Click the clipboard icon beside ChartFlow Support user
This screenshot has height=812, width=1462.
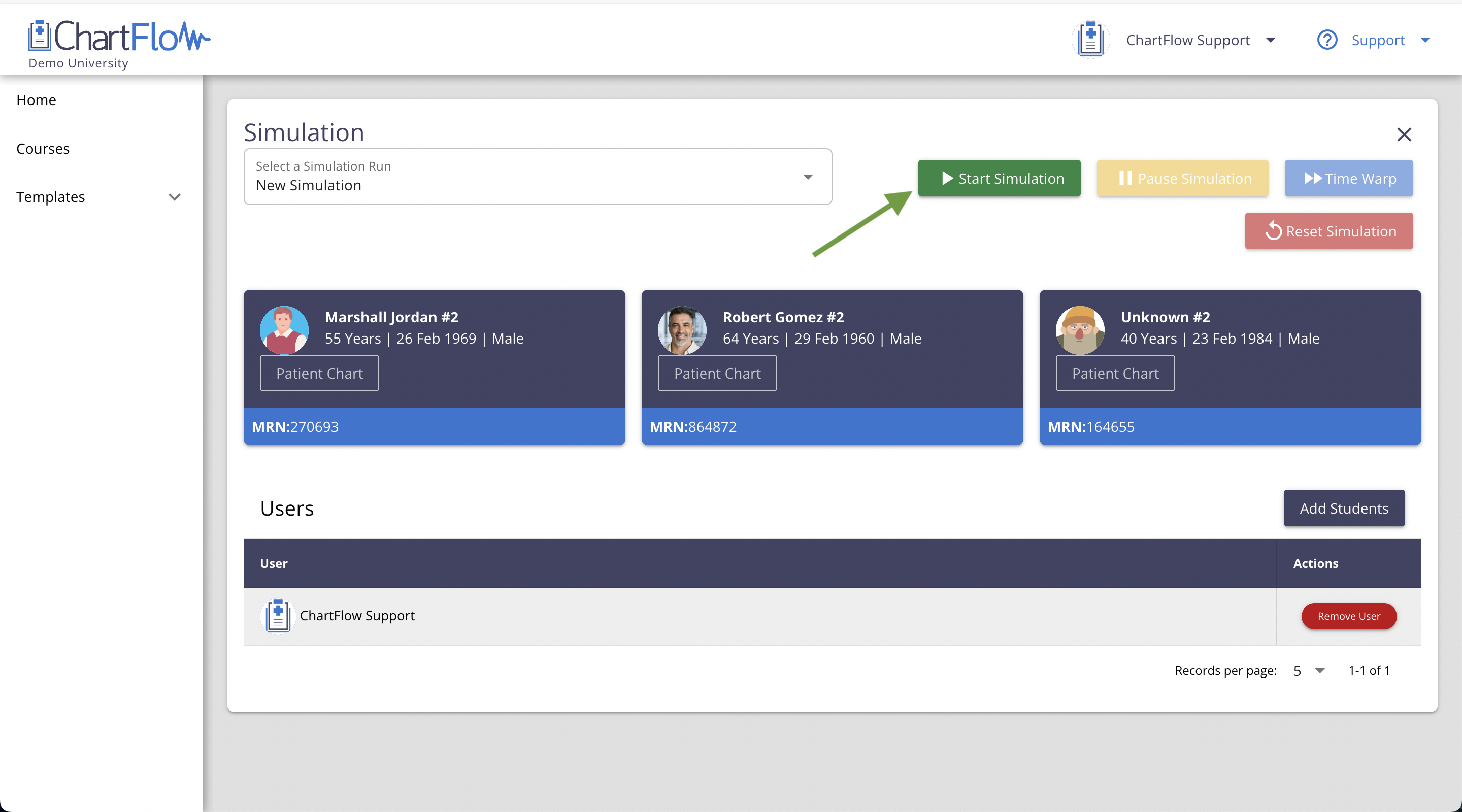click(278, 616)
